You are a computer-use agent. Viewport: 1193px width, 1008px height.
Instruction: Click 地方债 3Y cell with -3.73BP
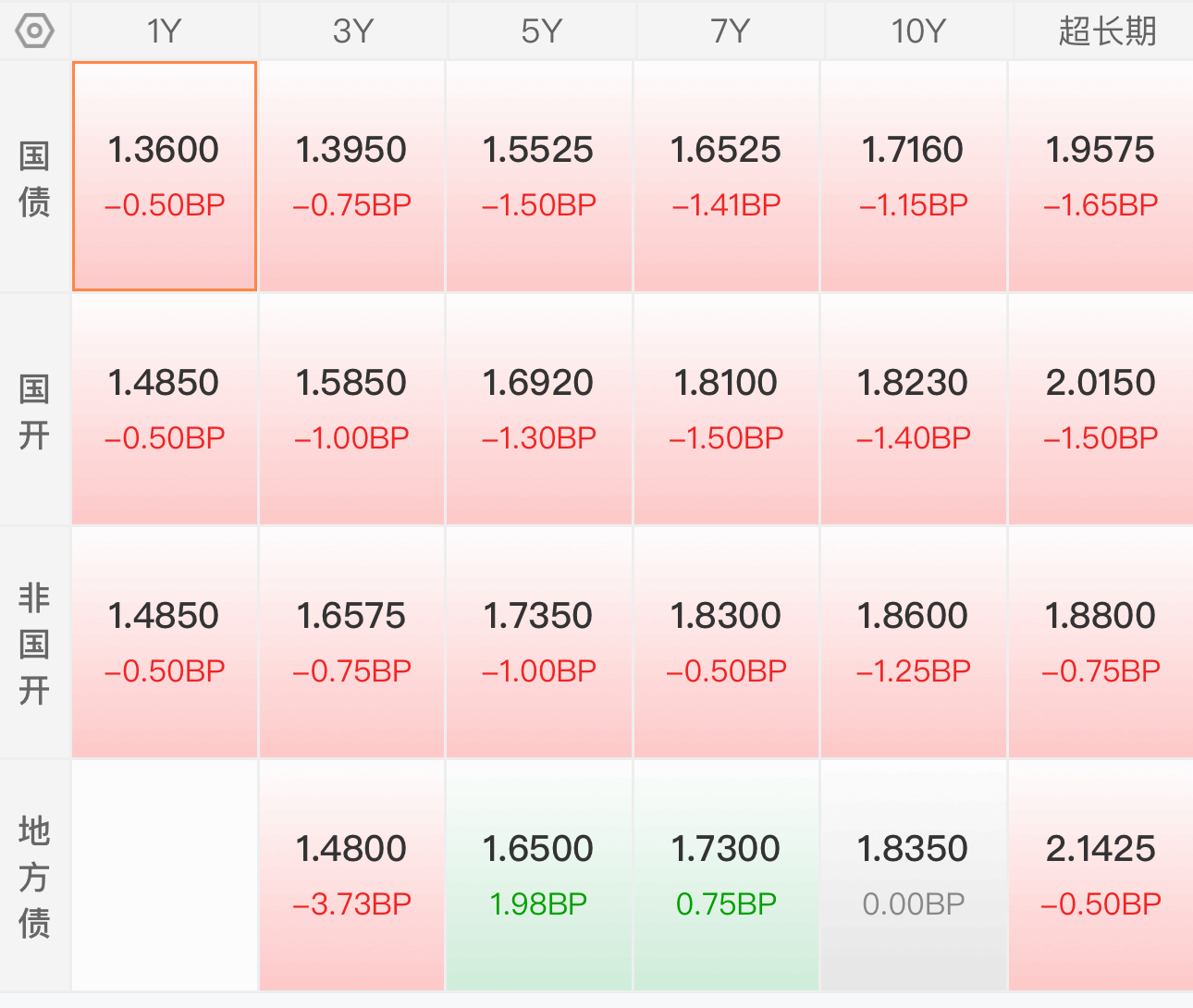coord(351,876)
